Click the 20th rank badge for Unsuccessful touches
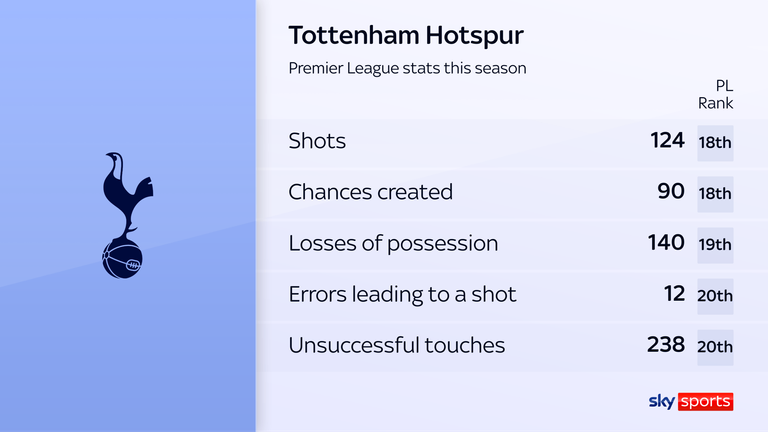The width and height of the screenshot is (768, 432). pos(715,348)
